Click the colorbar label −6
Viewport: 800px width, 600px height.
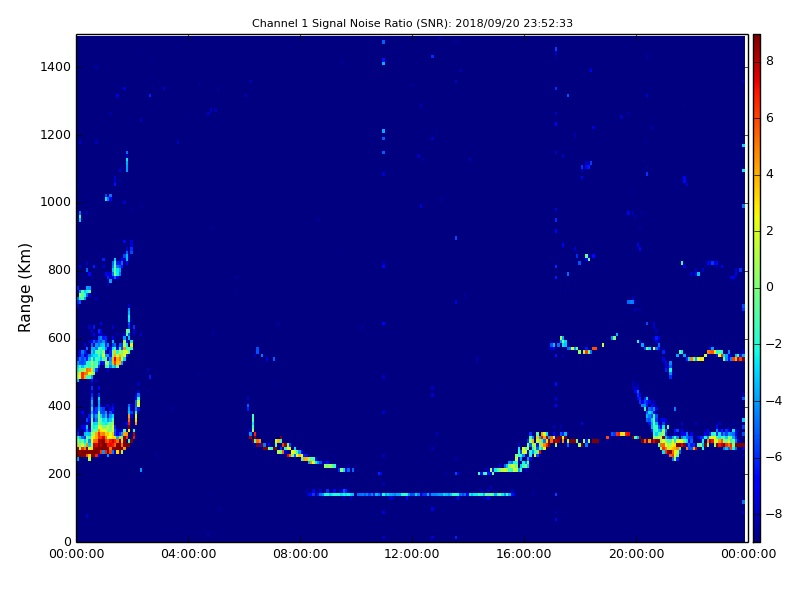click(x=774, y=457)
